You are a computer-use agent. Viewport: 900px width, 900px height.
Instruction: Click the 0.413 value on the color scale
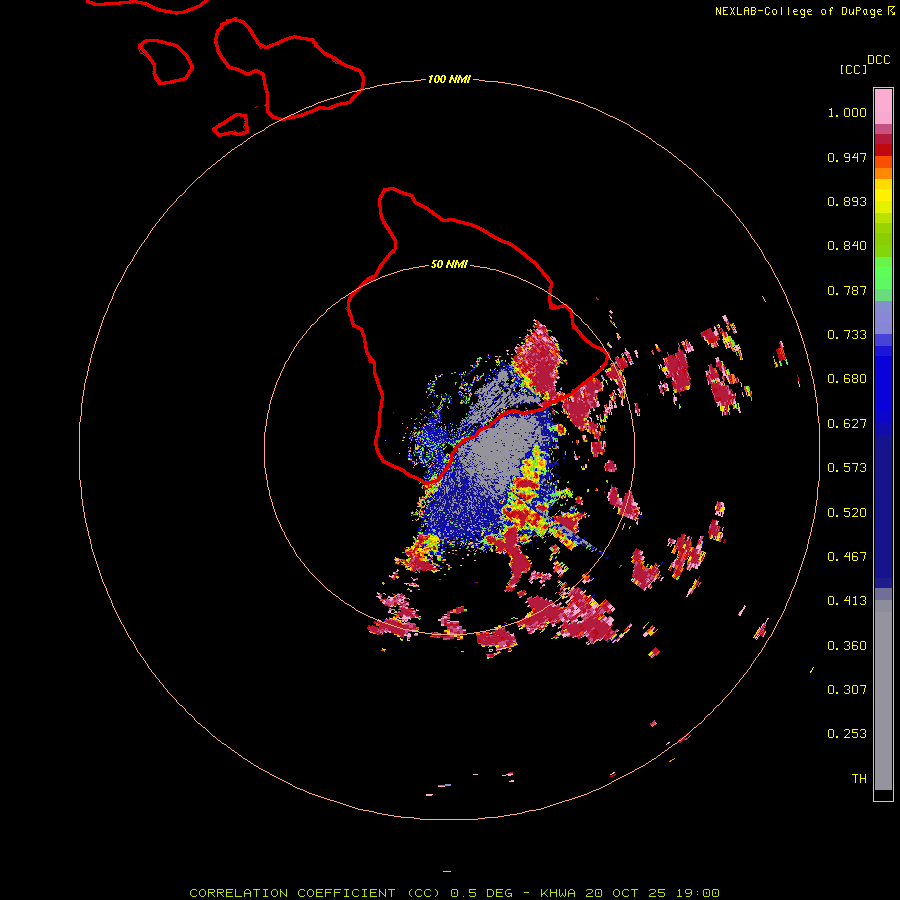click(x=847, y=601)
